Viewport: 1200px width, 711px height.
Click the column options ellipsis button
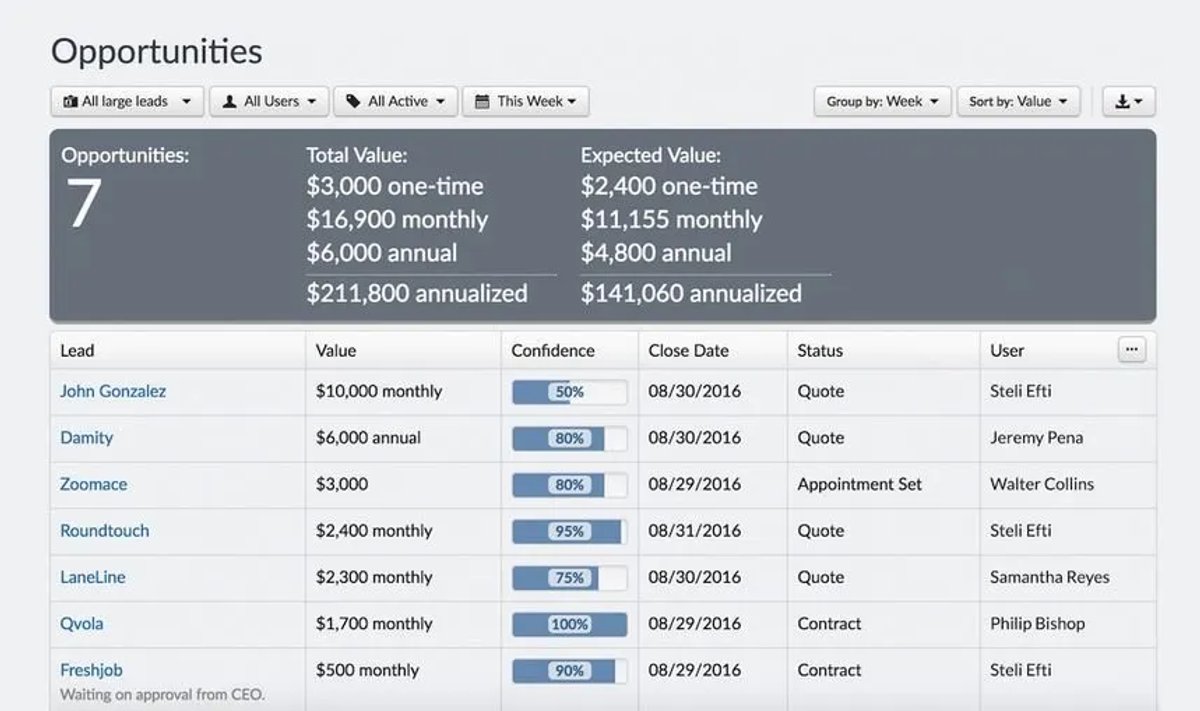[1131, 349]
